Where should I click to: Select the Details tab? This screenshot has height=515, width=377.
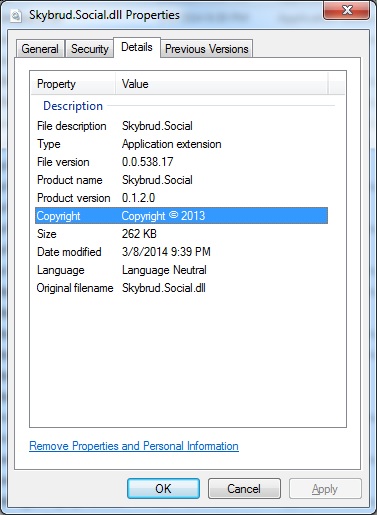(x=137, y=47)
